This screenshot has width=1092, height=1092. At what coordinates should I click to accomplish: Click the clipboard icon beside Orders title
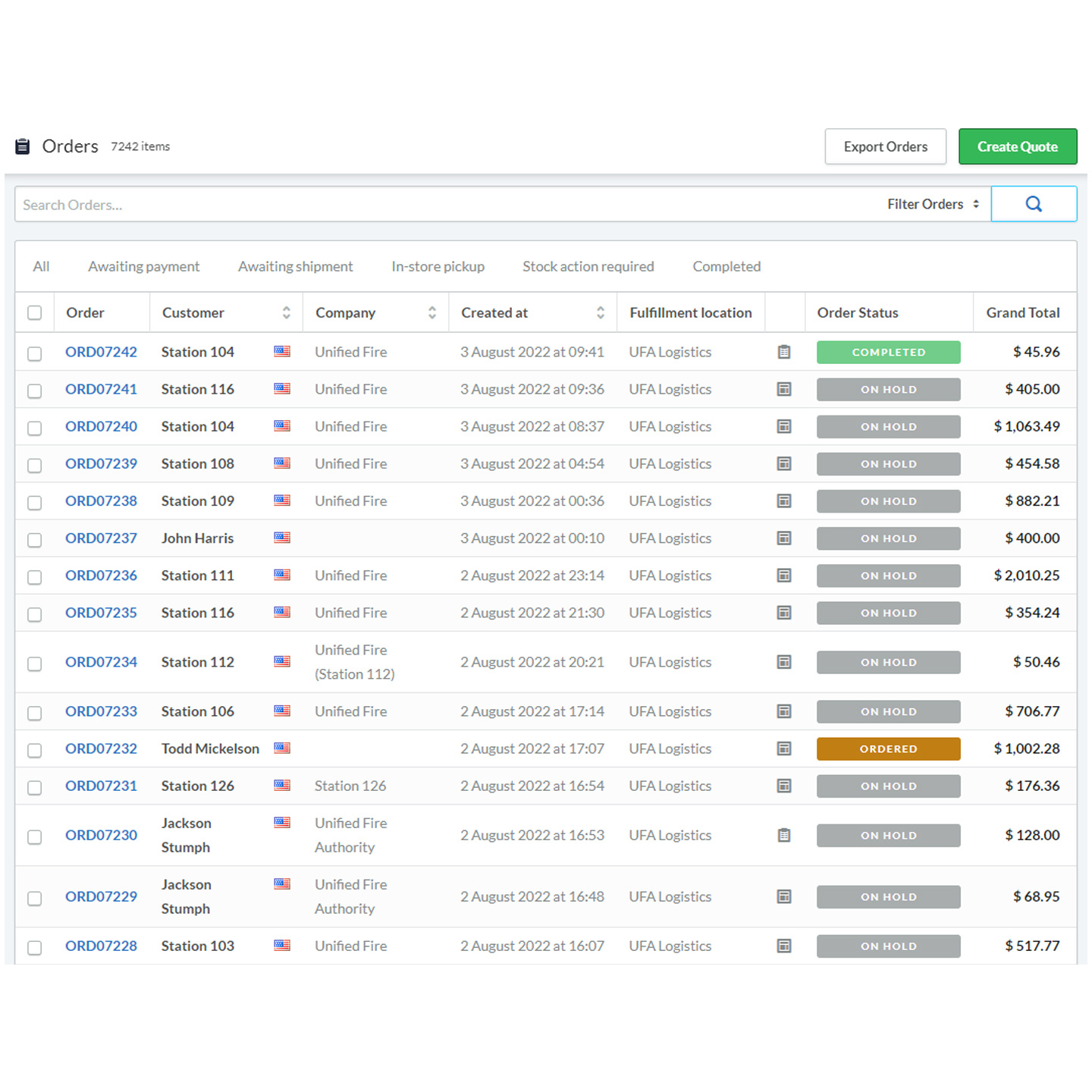(x=23, y=146)
